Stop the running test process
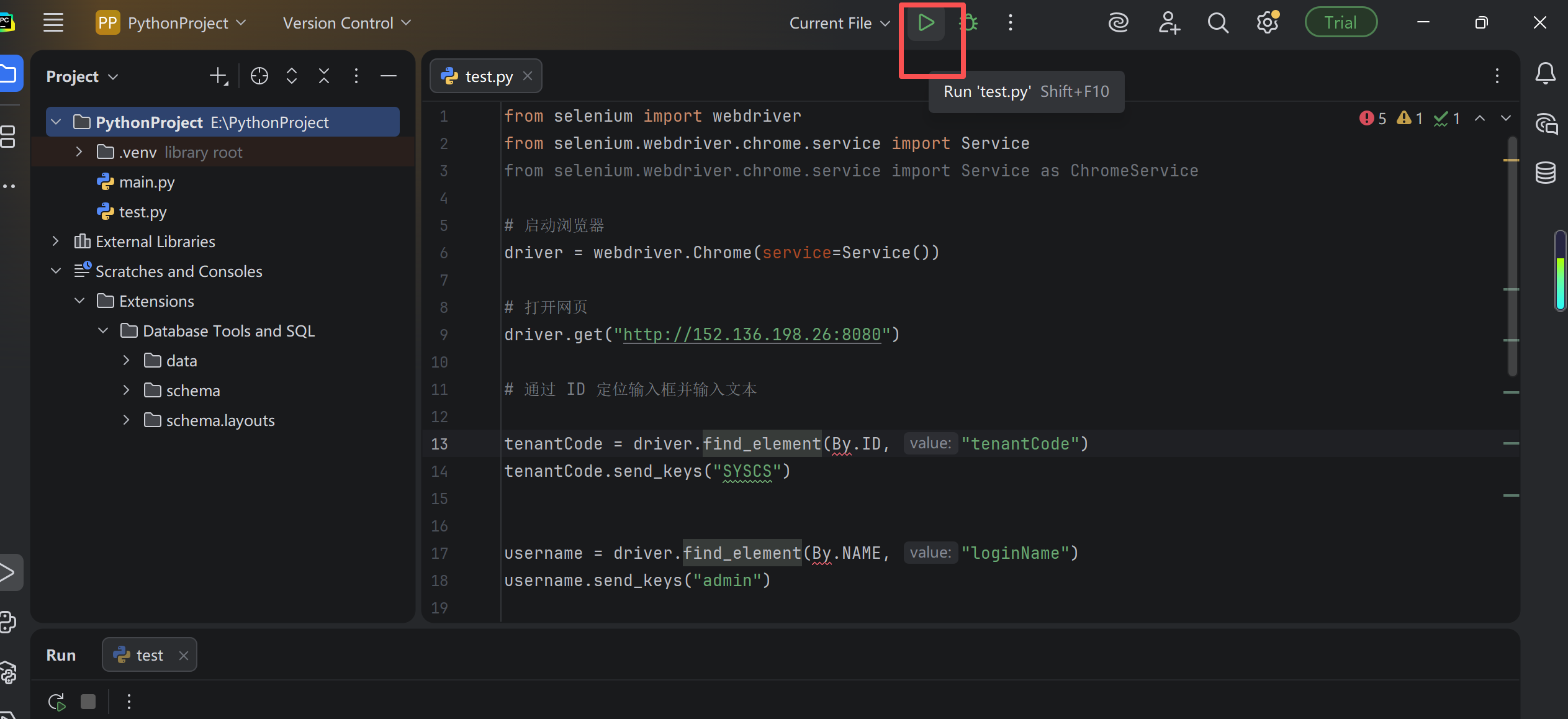Viewport: 1568px width, 719px height. [88, 702]
